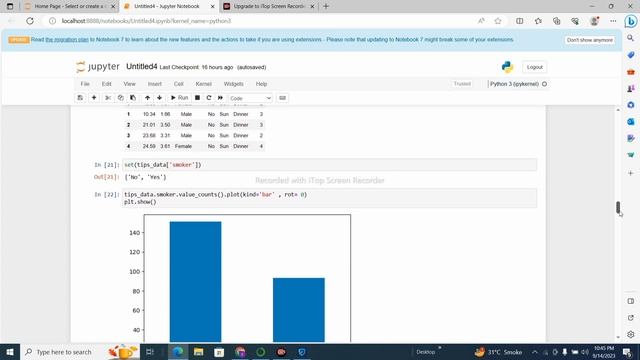Open the weather widget 31°C Smoke

(x=499, y=352)
